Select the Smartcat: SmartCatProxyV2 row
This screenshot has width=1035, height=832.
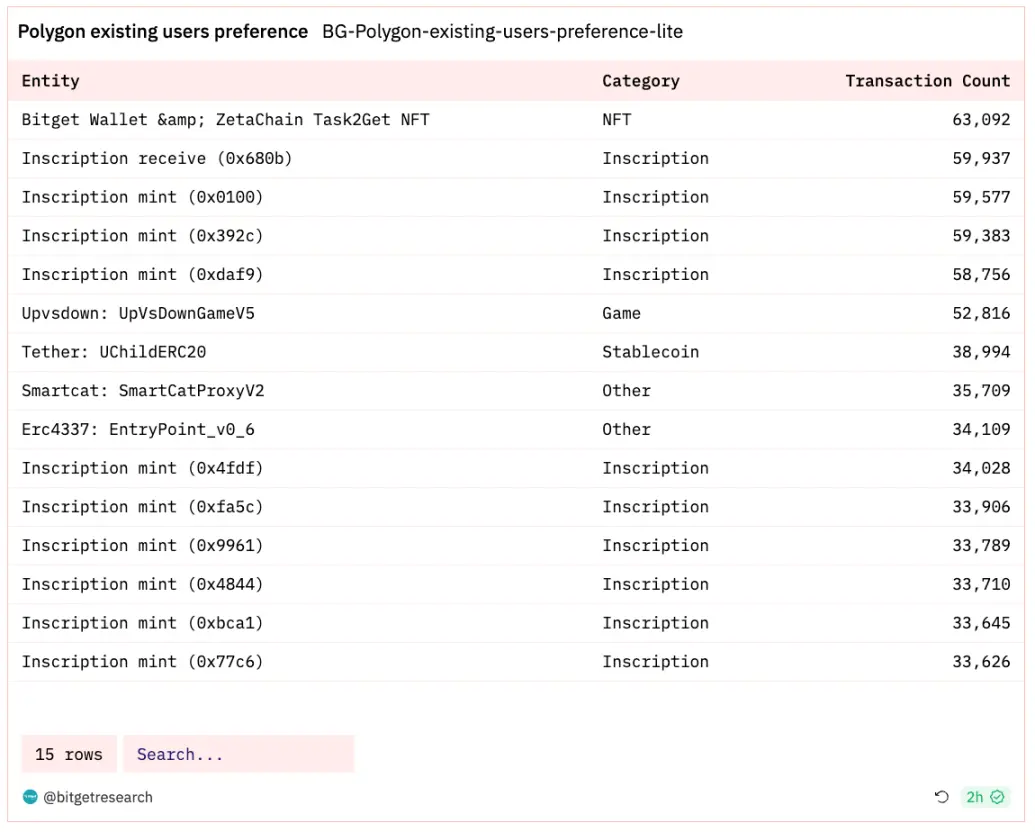click(x=143, y=391)
